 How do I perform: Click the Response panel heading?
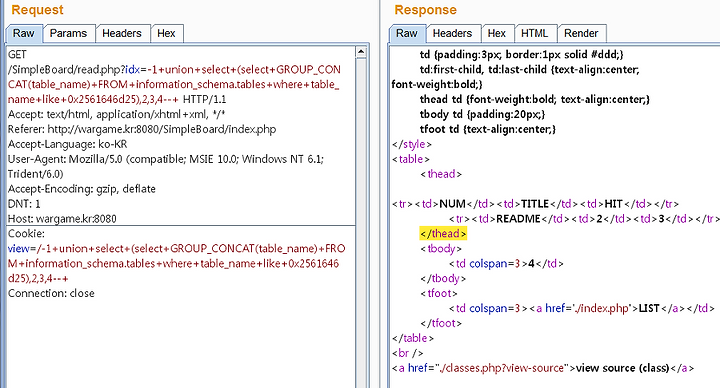click(x=426, y=10)
